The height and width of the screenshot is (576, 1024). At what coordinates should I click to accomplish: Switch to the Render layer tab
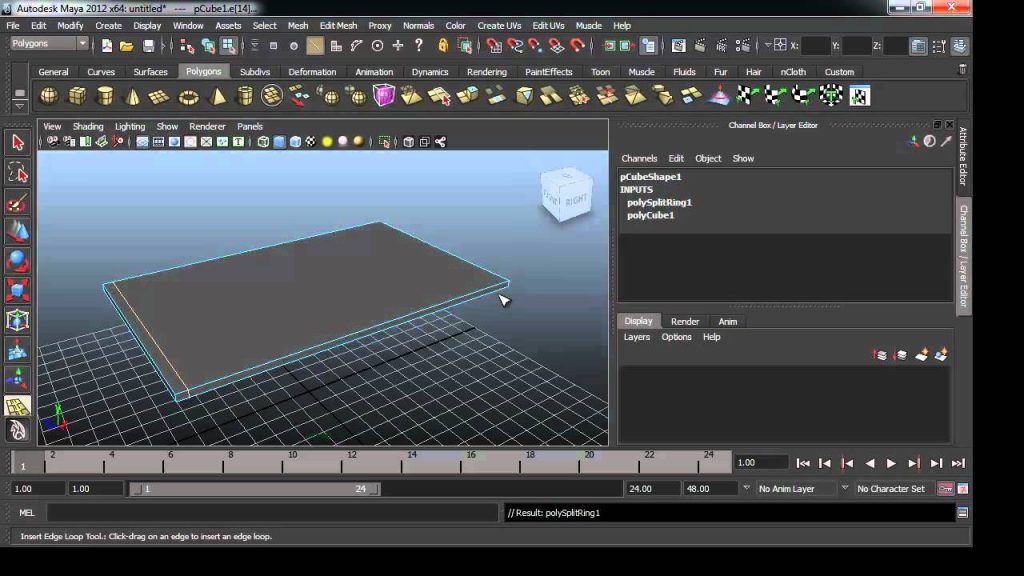pos(684,321)
